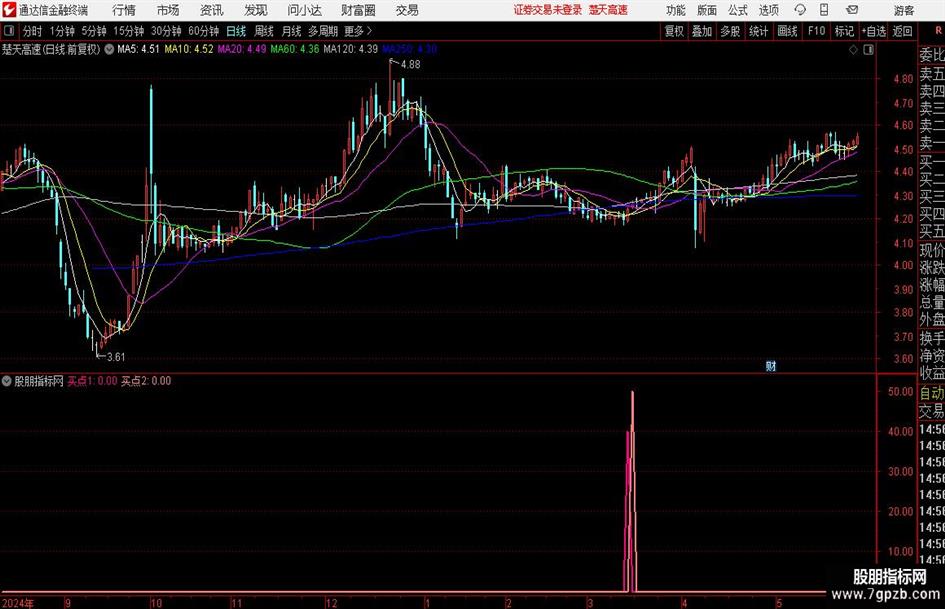
Task: Click the 叠加 overlay toolbar button
Action: click(x=702, y=31)
